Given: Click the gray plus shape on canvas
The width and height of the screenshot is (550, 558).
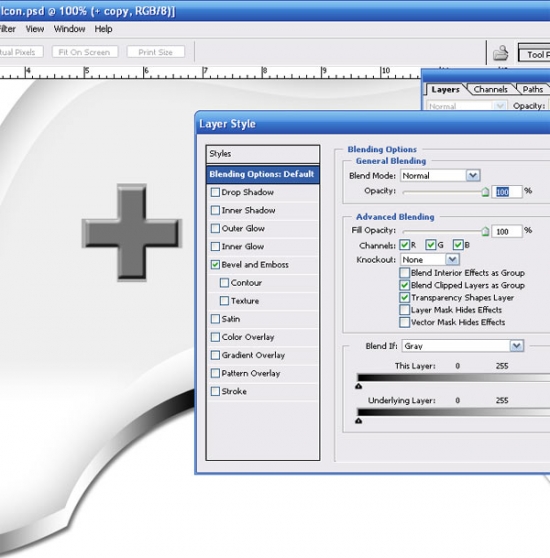Looking at the screenshot, I should 132,233.
